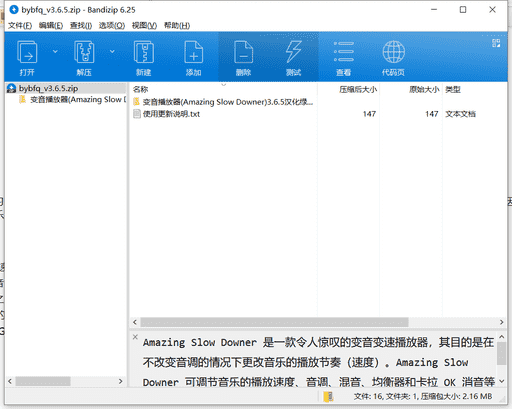The height and width of the screenshot is (409, 512).
Task: Click the file list horizontal scrollbar thumb
Action: point(274,322)
